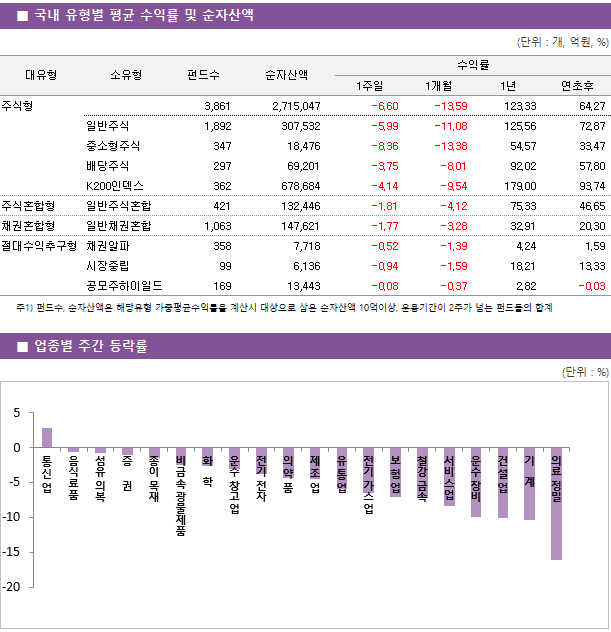Click the -15 y-axis tick label
Screen dimensions: 611x632
click(11, 552)
